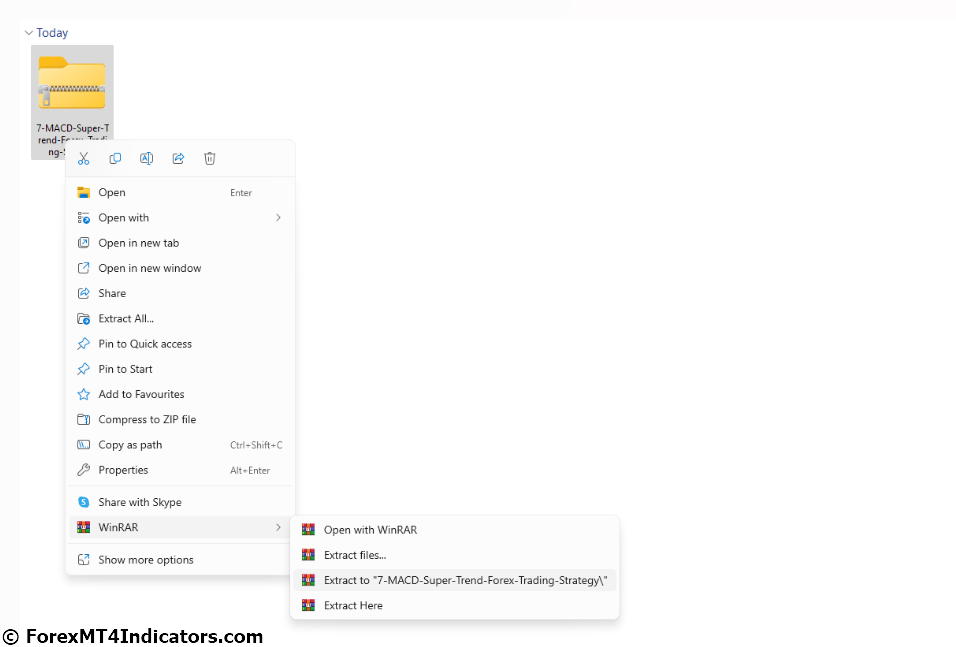Expand the Open with submenu
Image resolution: width=956 pixels, height=647 pixels.
[278, 217]
